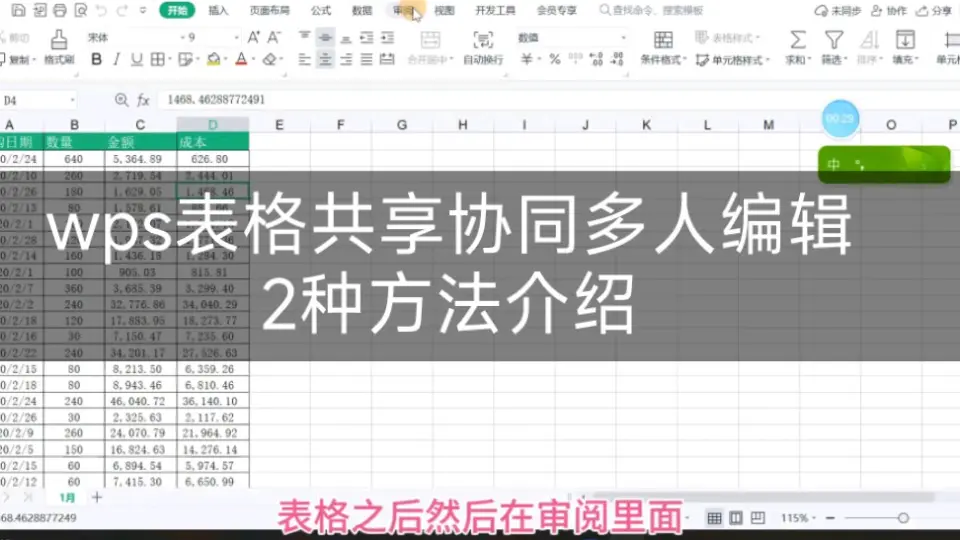Click the Fill down icon
960x540 pixels.
(x=904, y=40)
